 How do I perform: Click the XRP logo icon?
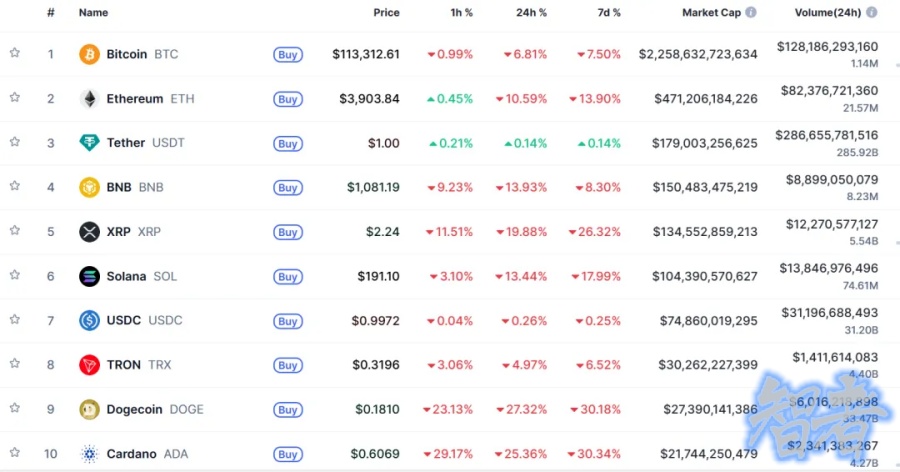pyautogui.click(x=89, y=232)
